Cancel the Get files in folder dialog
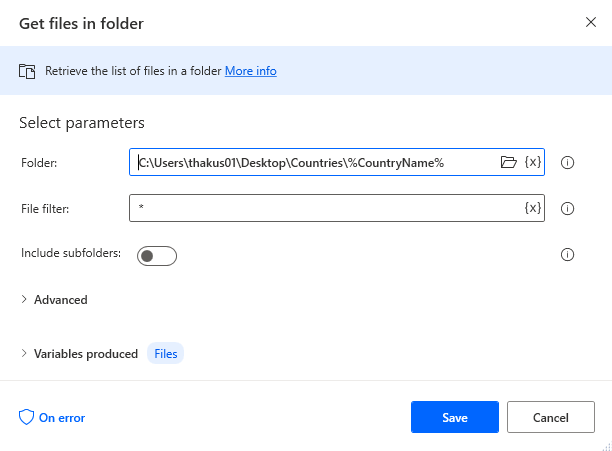Screen dimensions: 612x451 [551, 417]
